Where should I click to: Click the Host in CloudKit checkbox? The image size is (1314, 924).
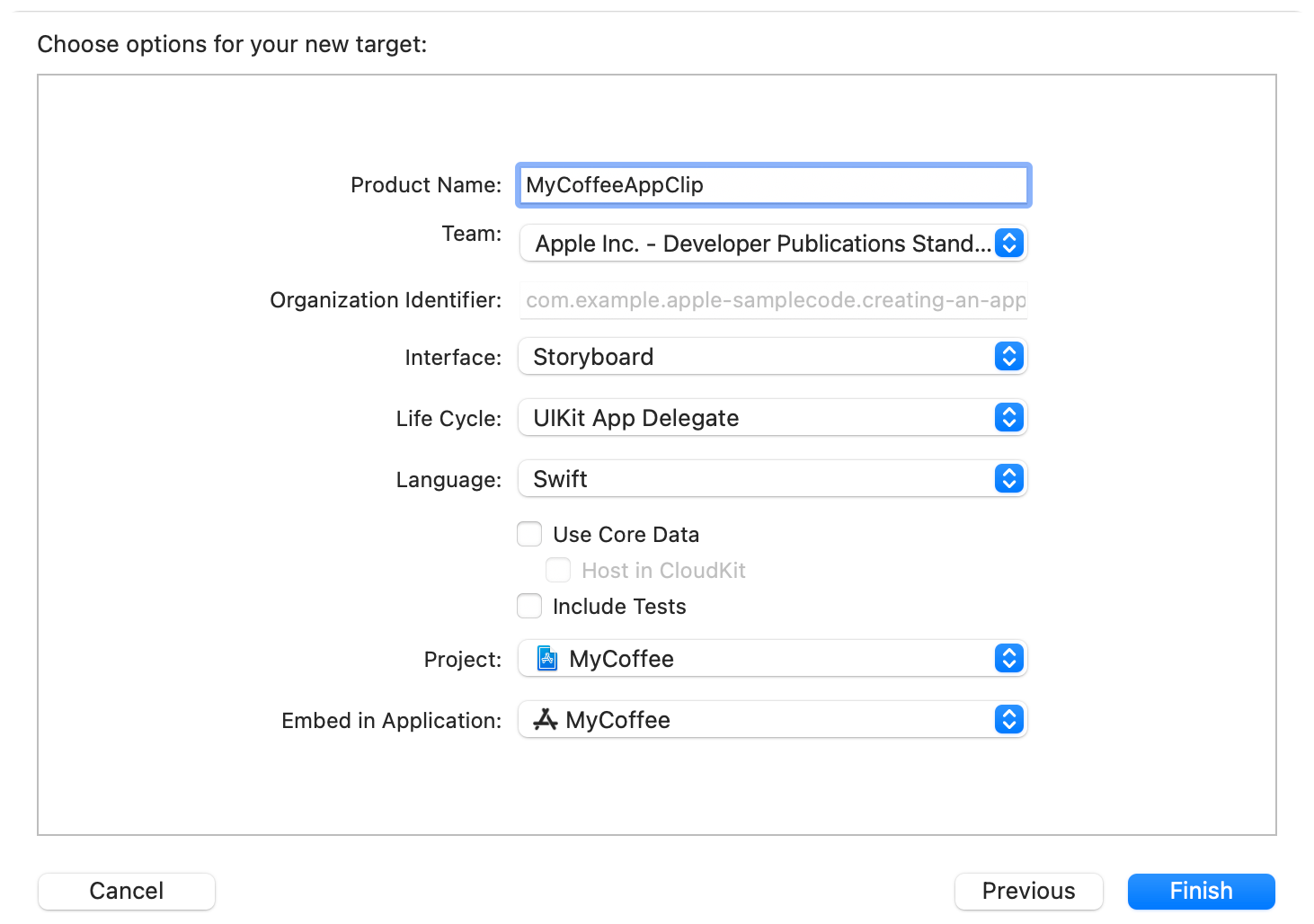pos(558,570)
